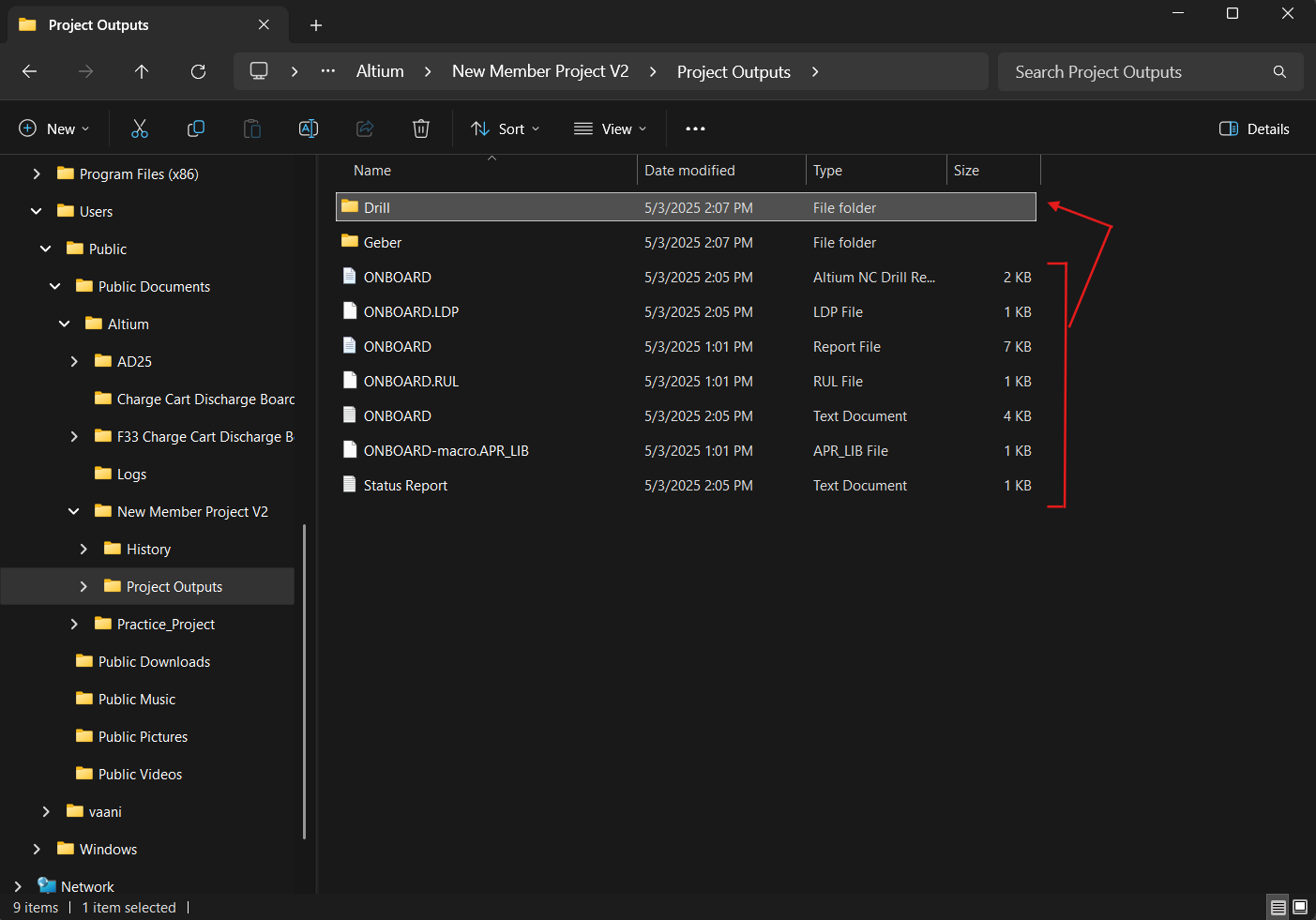Viewport: 1316px width, 920px height.
Task: Delete the selected item using trash icon
Action: 421,128
